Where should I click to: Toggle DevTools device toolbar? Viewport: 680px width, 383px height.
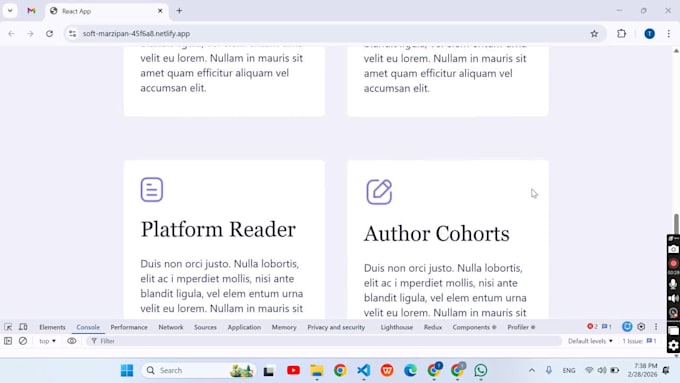click(x=23, y=327)
